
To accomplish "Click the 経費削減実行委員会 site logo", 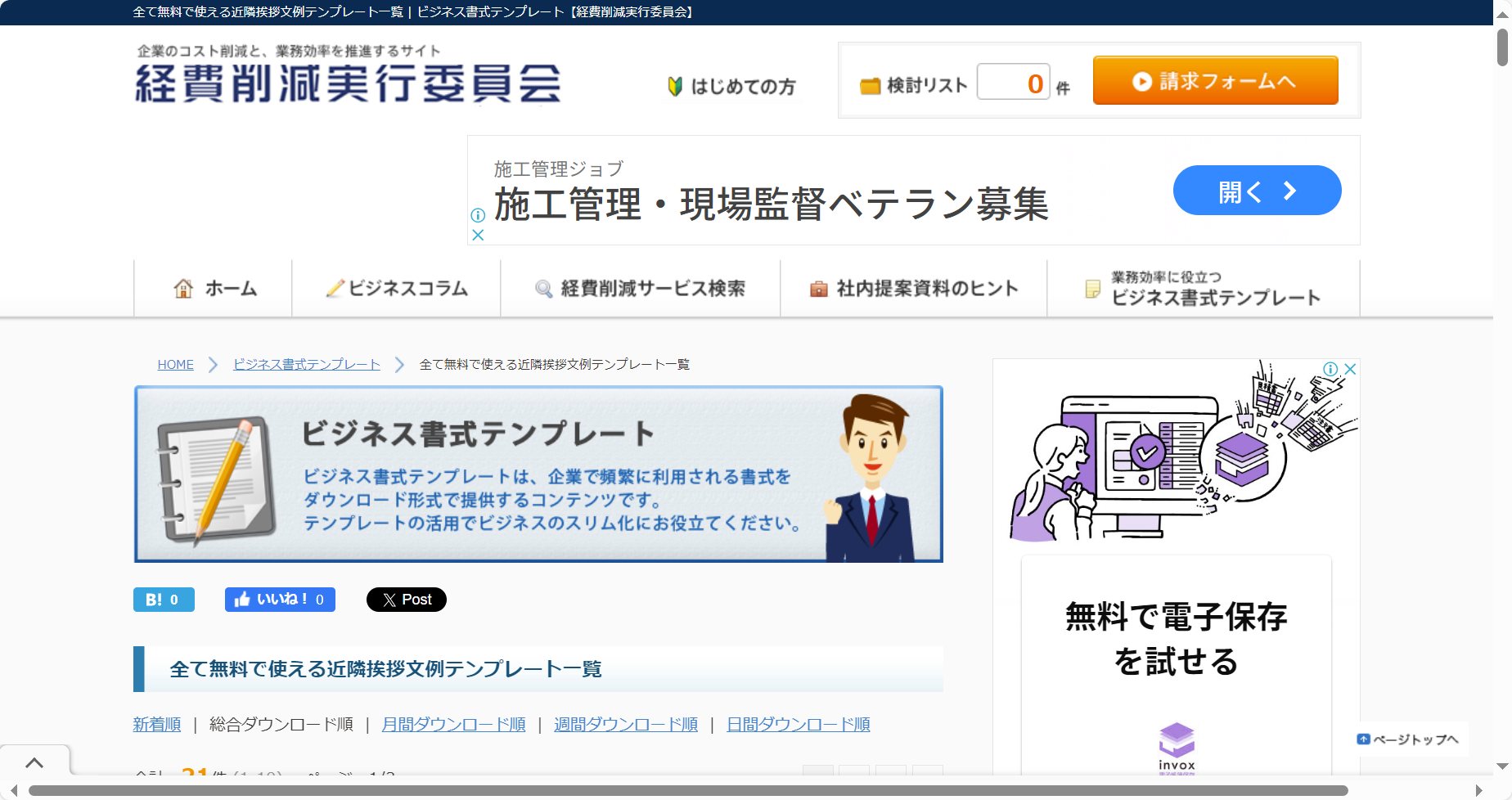I will (348, 83).
